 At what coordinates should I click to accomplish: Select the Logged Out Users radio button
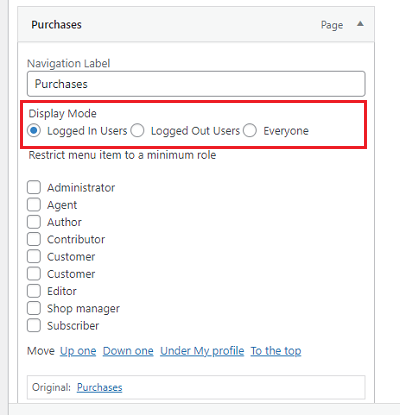tap(137, 130)
